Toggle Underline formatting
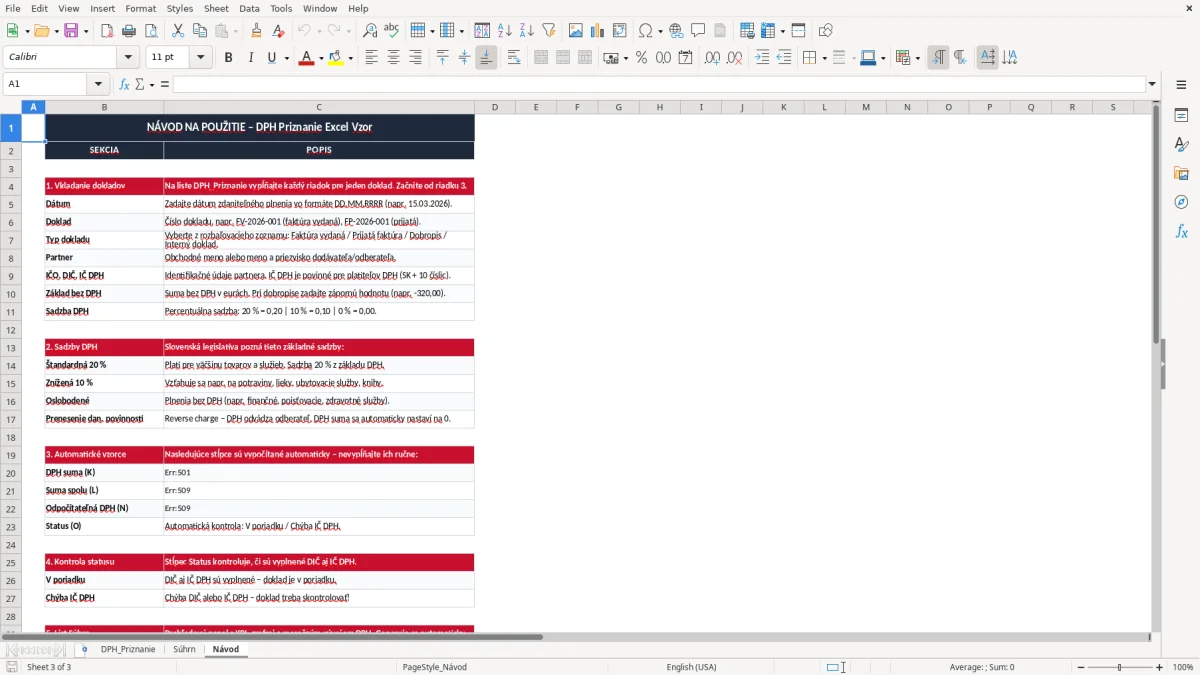Viewport: 1200px width, 675px height. (x=271, y=58)
